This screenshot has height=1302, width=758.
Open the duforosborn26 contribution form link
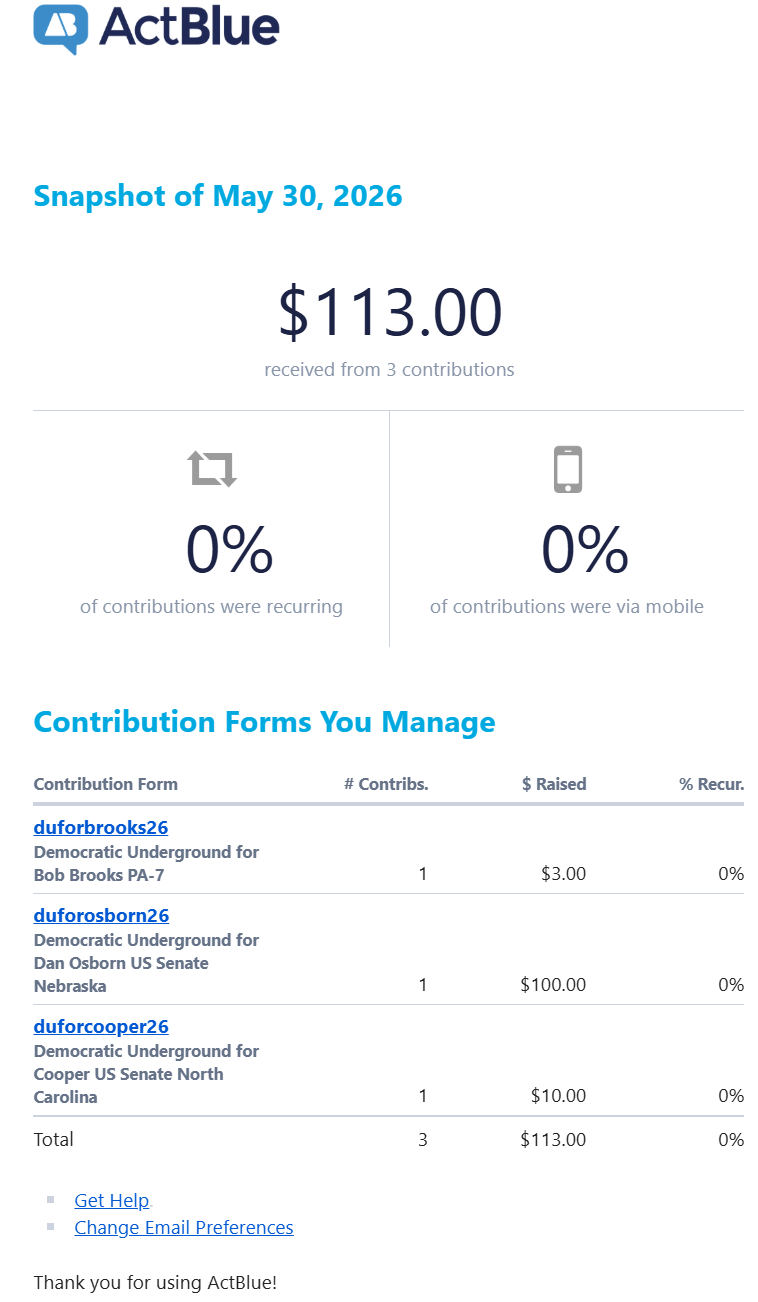click(x=101, y=915)
